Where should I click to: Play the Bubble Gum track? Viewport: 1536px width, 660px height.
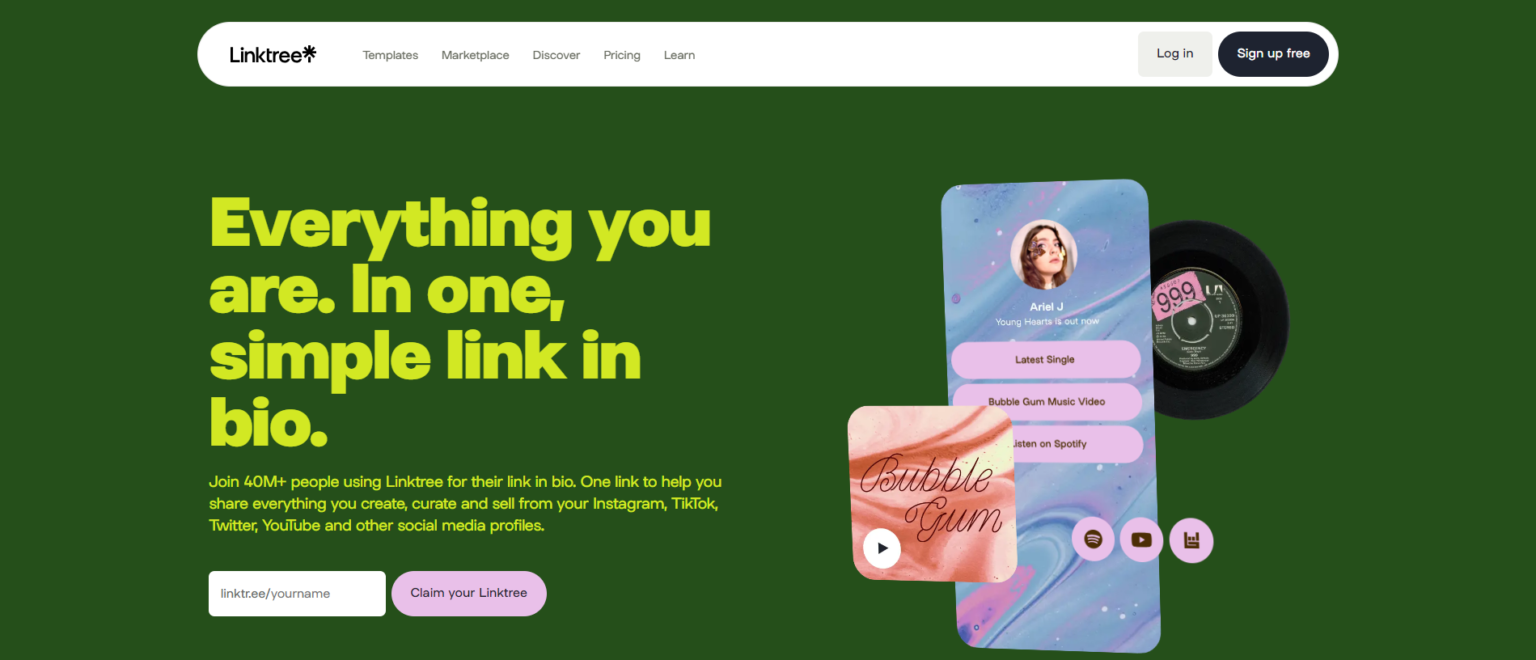pyautogui.click(x=882, y=548)
